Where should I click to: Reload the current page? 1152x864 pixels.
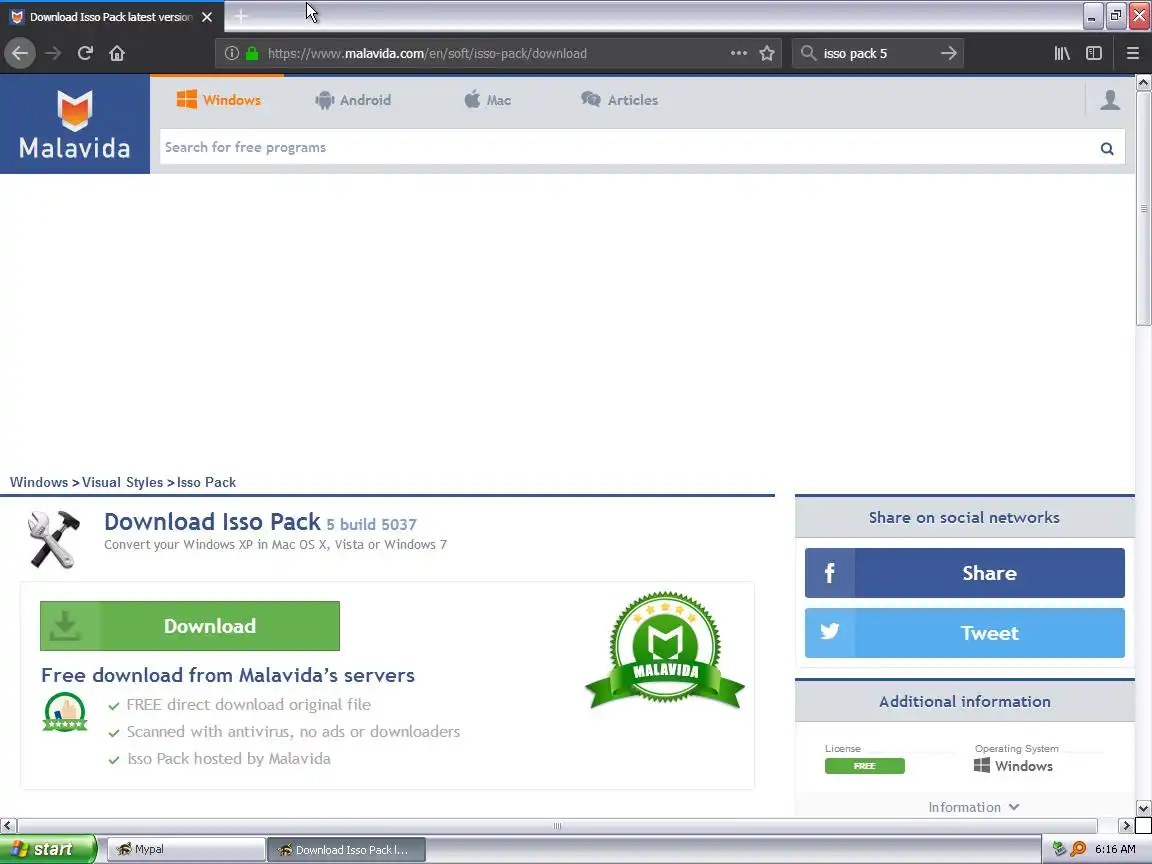pos(85,53)
